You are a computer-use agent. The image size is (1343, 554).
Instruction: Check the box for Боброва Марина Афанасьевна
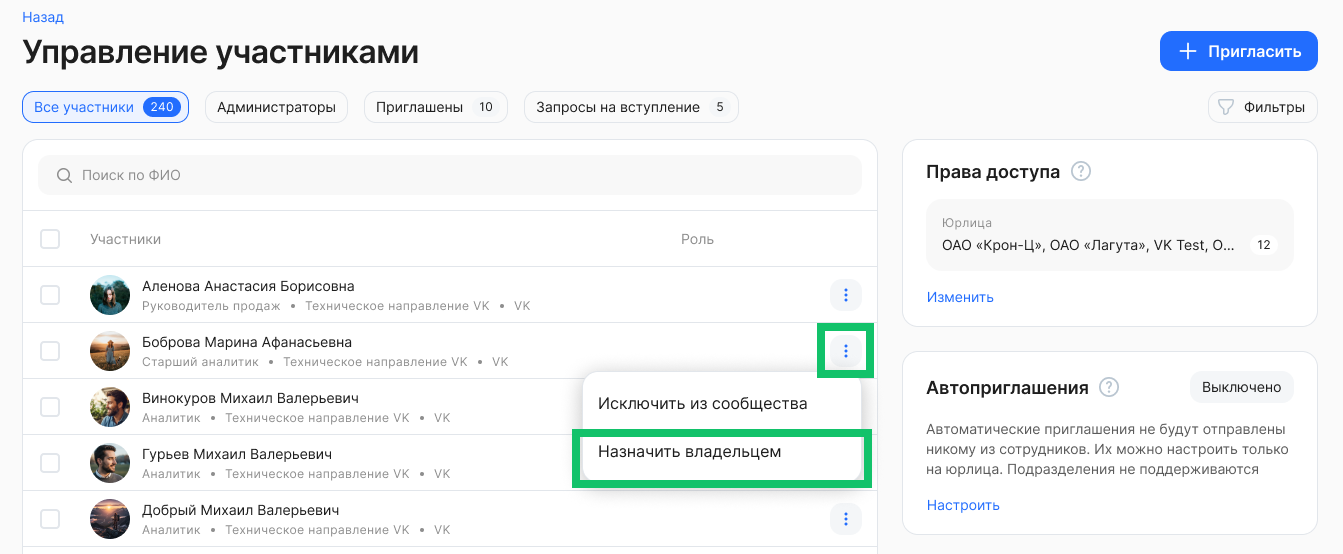pyautogui.click(x=50, y=351)
